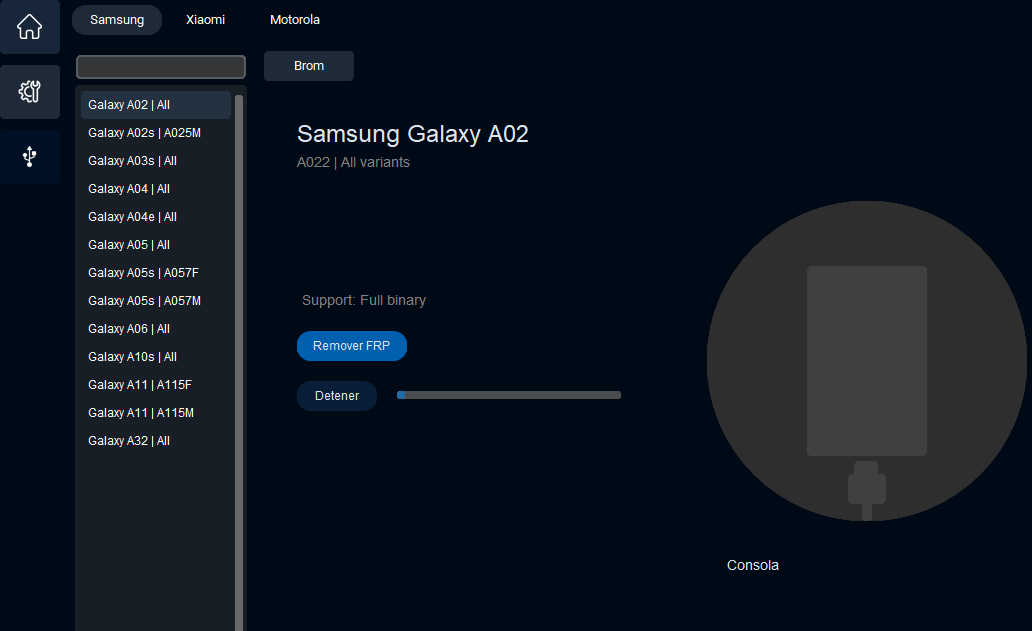1032x631 pixels.
Task: Open the USB connection icon
Action: click(30, 157)
